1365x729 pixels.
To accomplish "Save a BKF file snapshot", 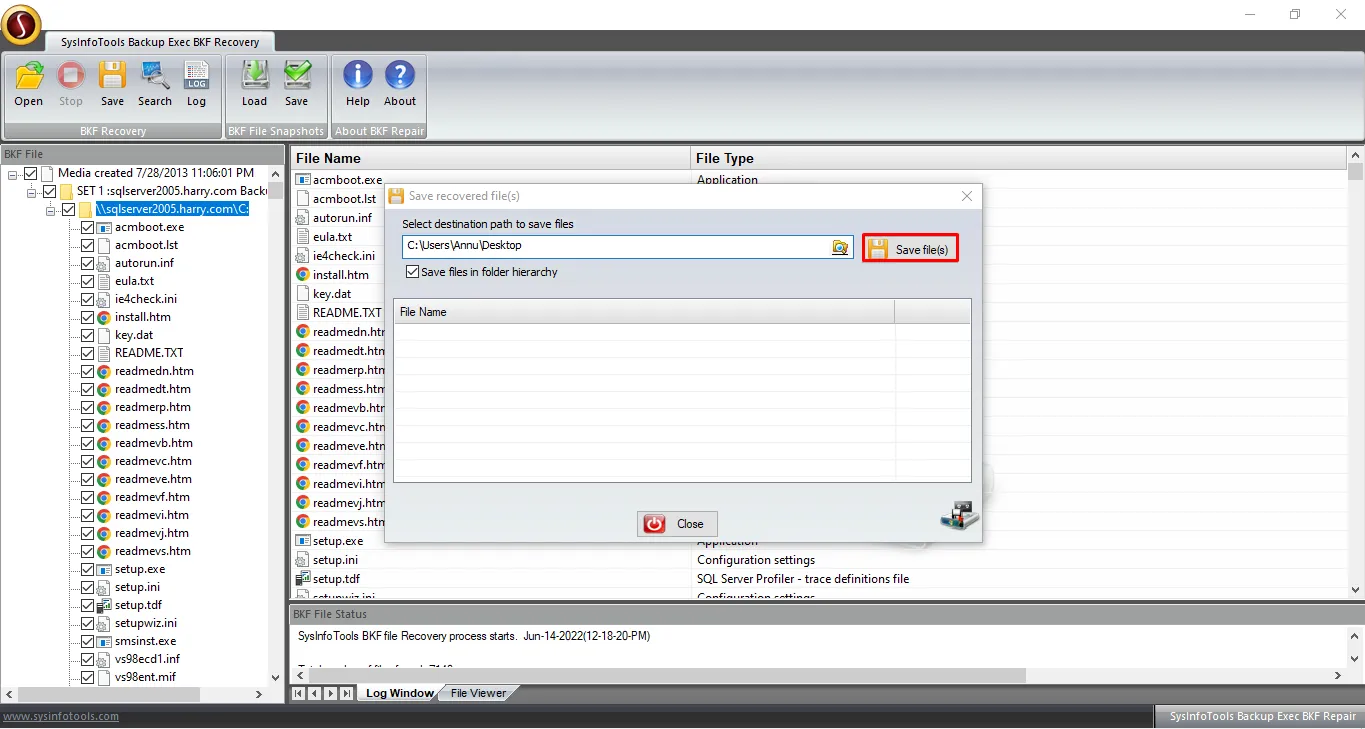I will (x=297, y=84).
